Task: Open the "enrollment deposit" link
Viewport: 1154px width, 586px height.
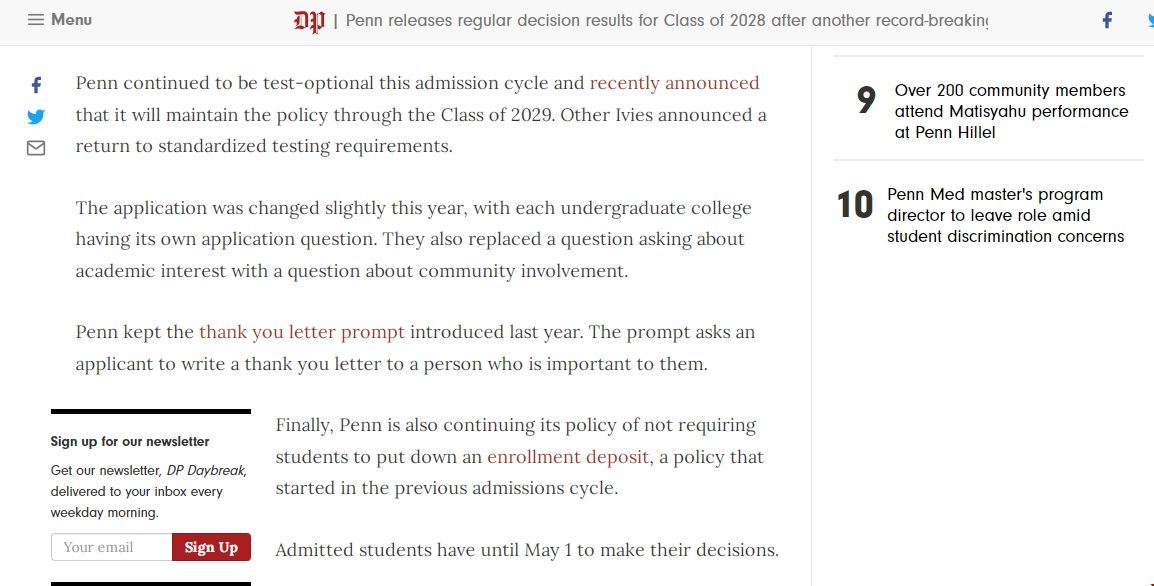Action: (569, 457)
